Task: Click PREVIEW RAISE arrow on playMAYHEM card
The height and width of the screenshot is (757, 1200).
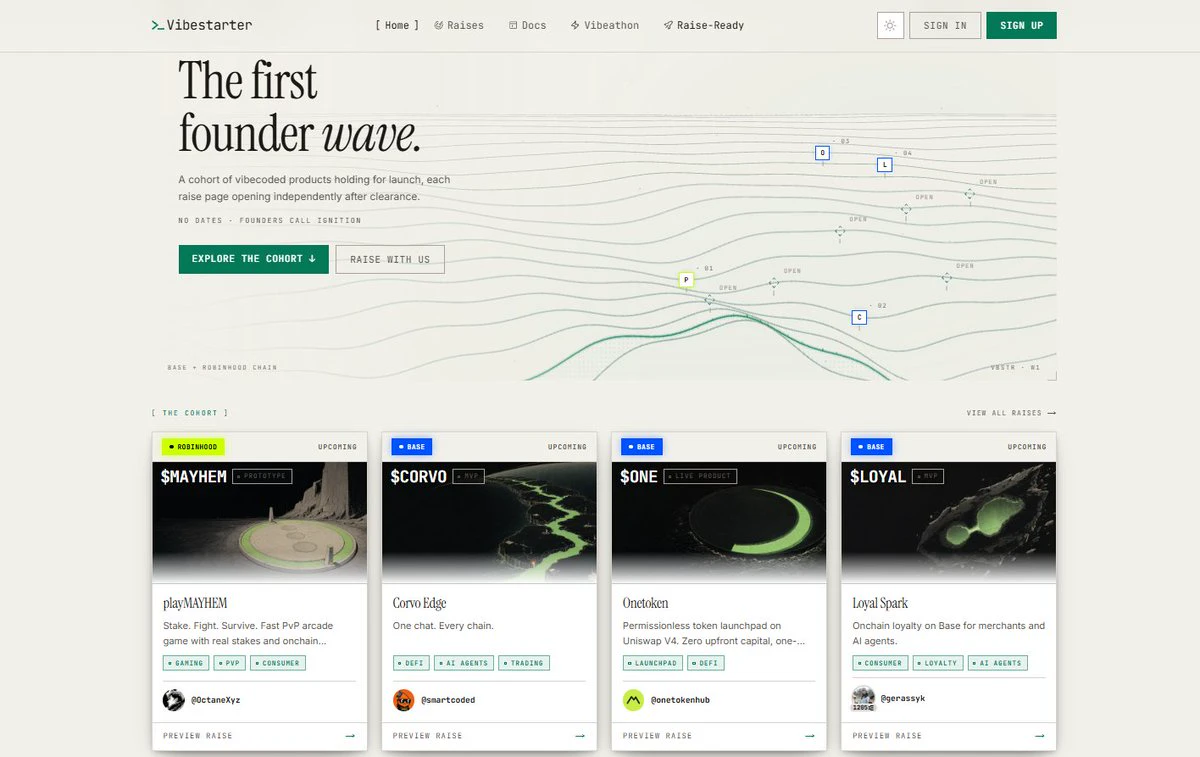Action: [x=350, y=736]
